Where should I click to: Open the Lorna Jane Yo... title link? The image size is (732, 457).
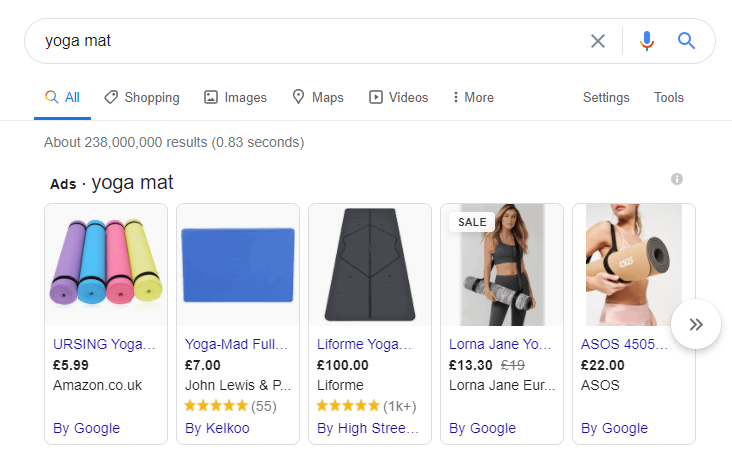pos(500,344)
